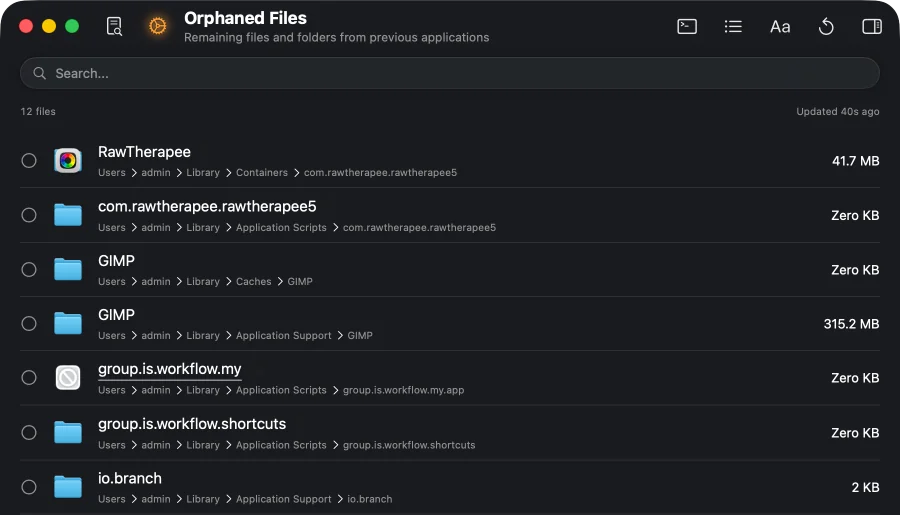Click the 315.2 MB size value
This screenshot has width=900, height=515.
point(851,324)
